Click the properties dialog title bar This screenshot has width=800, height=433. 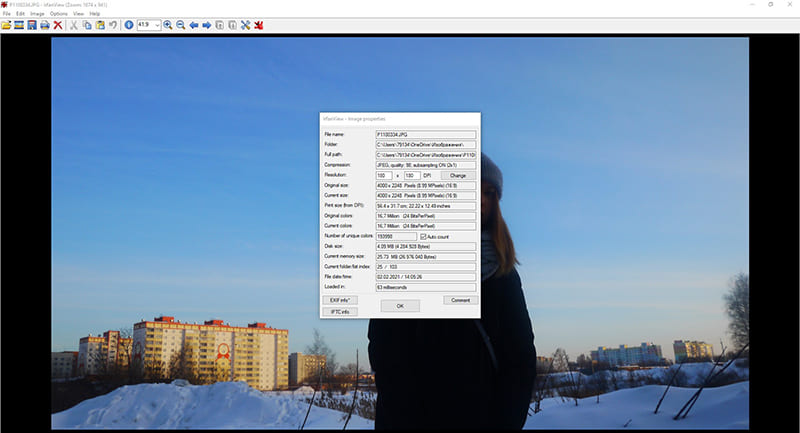click(400, 119)
